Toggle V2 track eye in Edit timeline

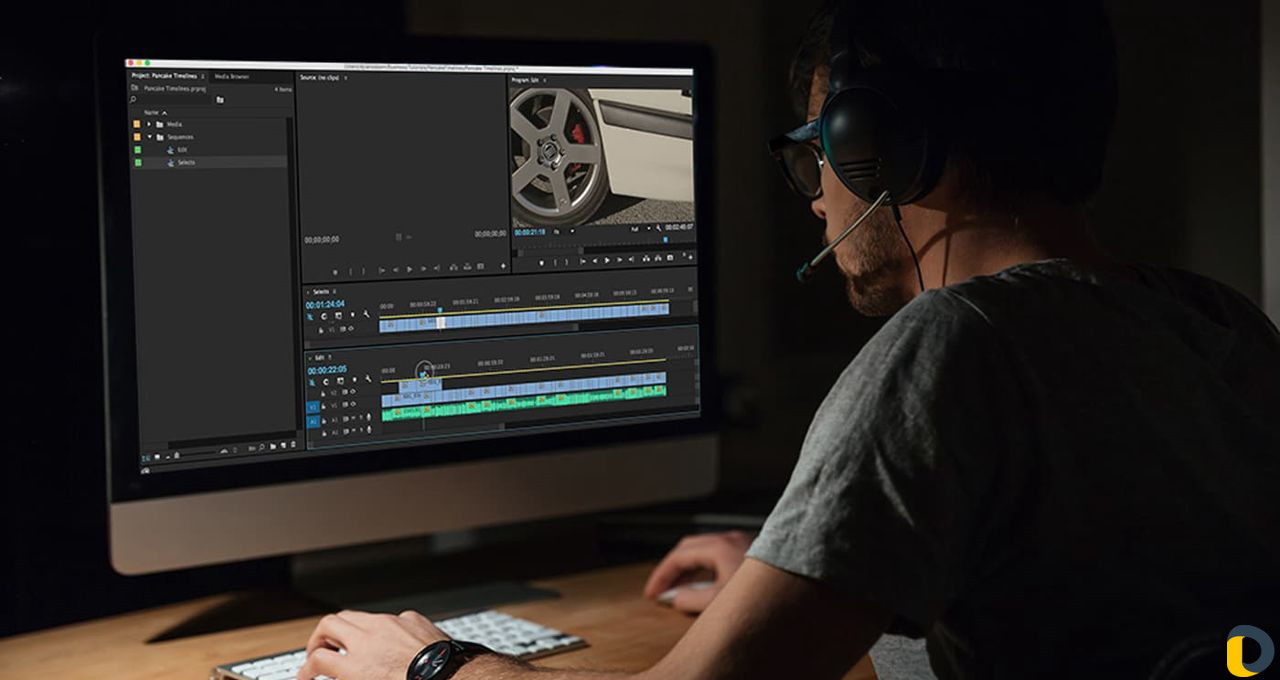coord(352,391)
